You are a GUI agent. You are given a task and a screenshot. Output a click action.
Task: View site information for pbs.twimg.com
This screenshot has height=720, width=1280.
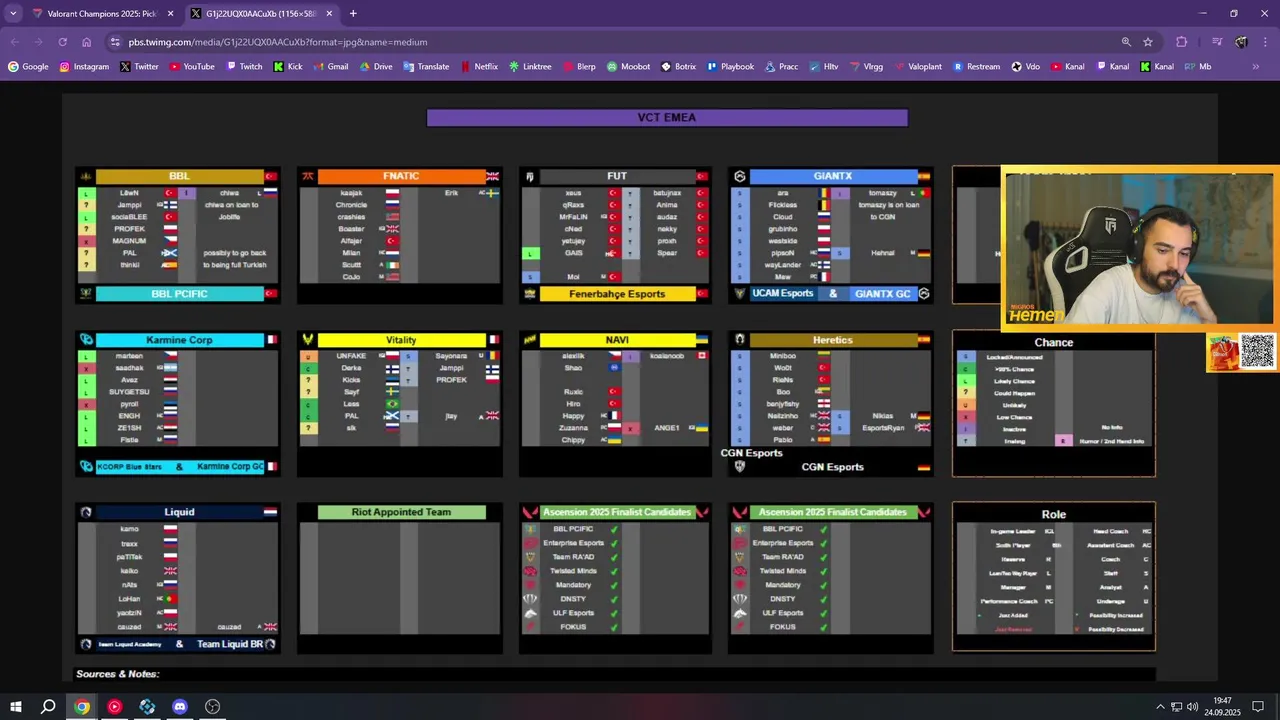tap(116, 42)
